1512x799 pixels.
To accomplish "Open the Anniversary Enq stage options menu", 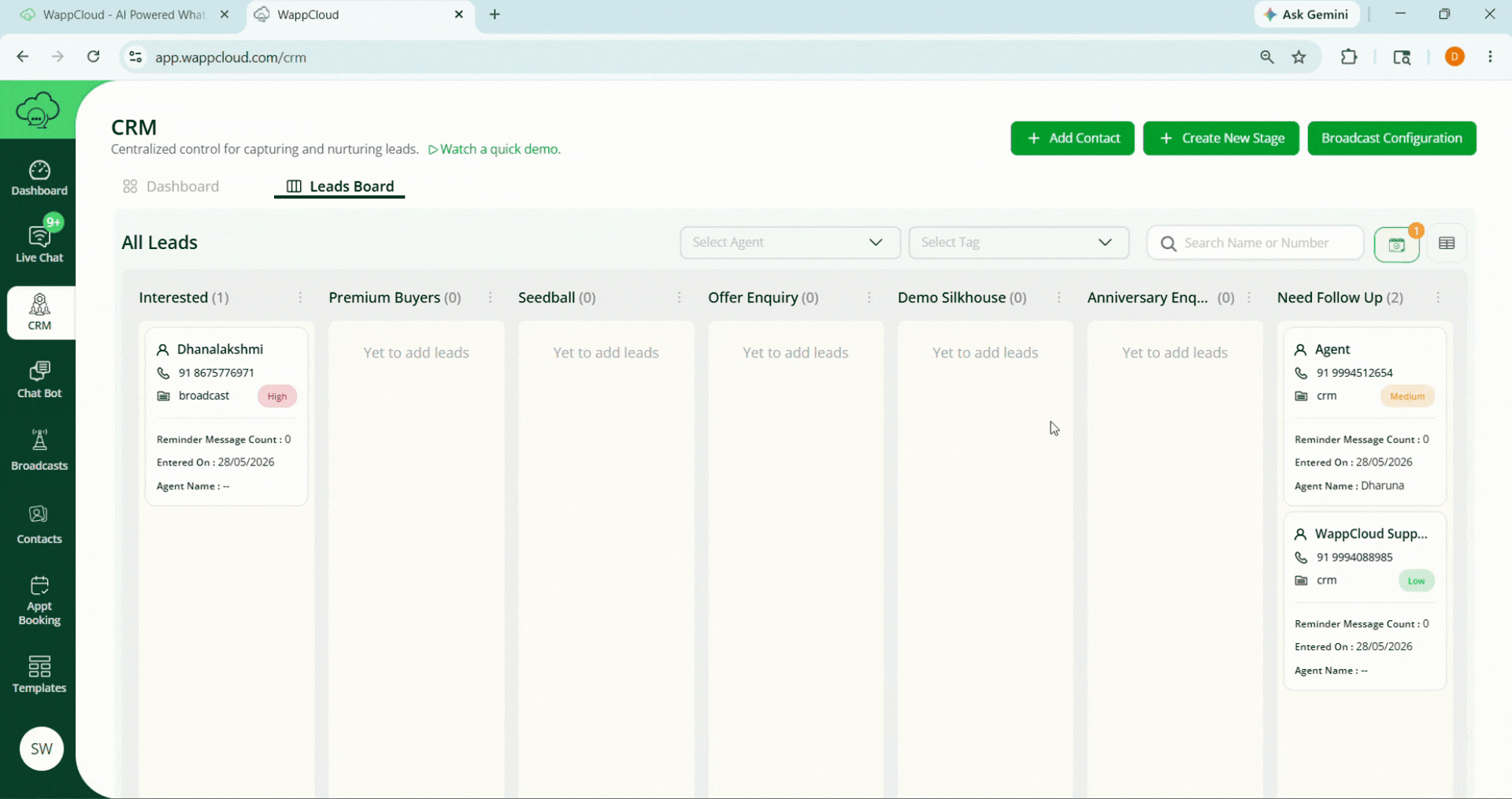I will pyautogui.click(x=1249, y=298).
